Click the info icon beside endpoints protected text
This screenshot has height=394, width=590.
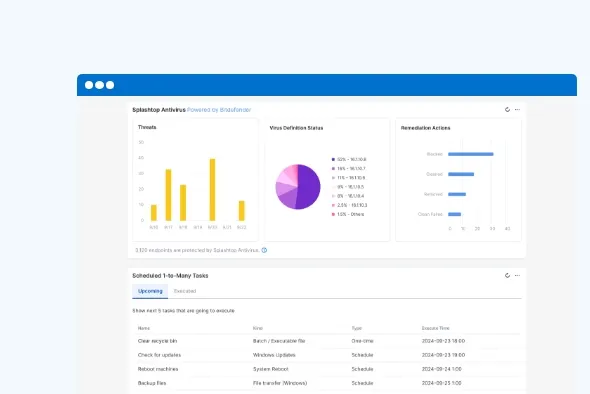click(x=264, y=250)
